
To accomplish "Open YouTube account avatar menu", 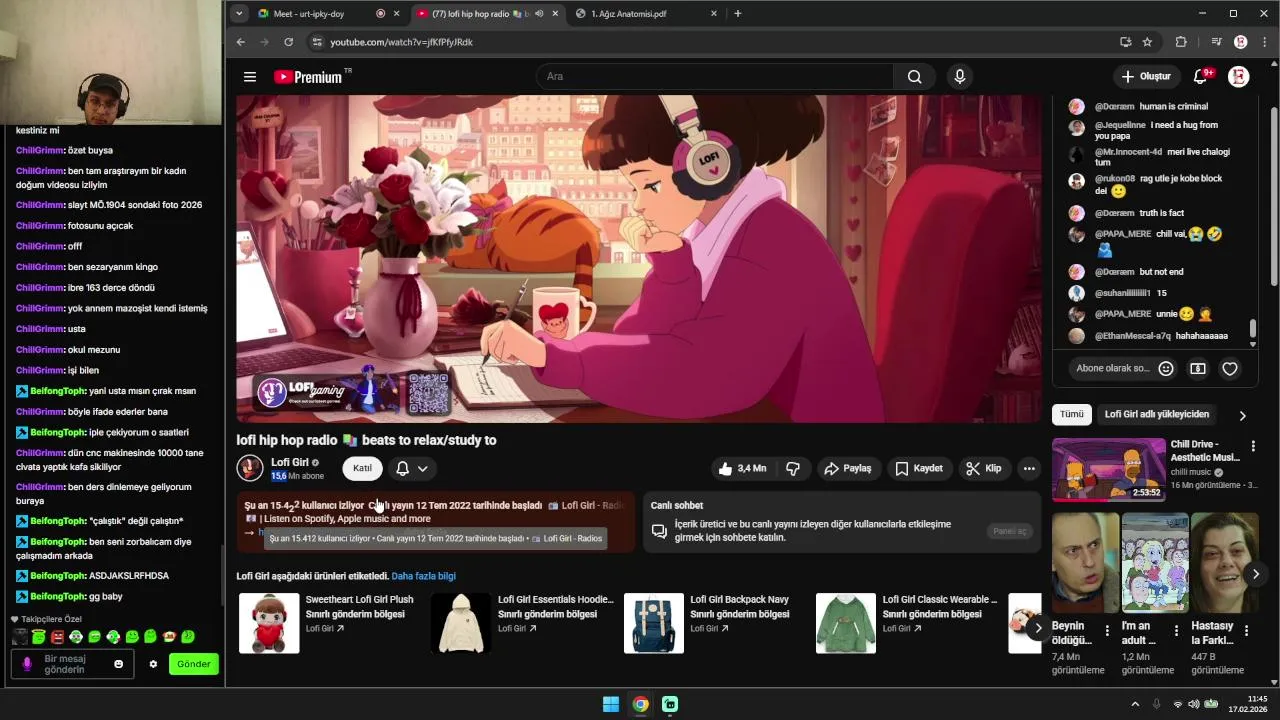I will (1239, 77).
